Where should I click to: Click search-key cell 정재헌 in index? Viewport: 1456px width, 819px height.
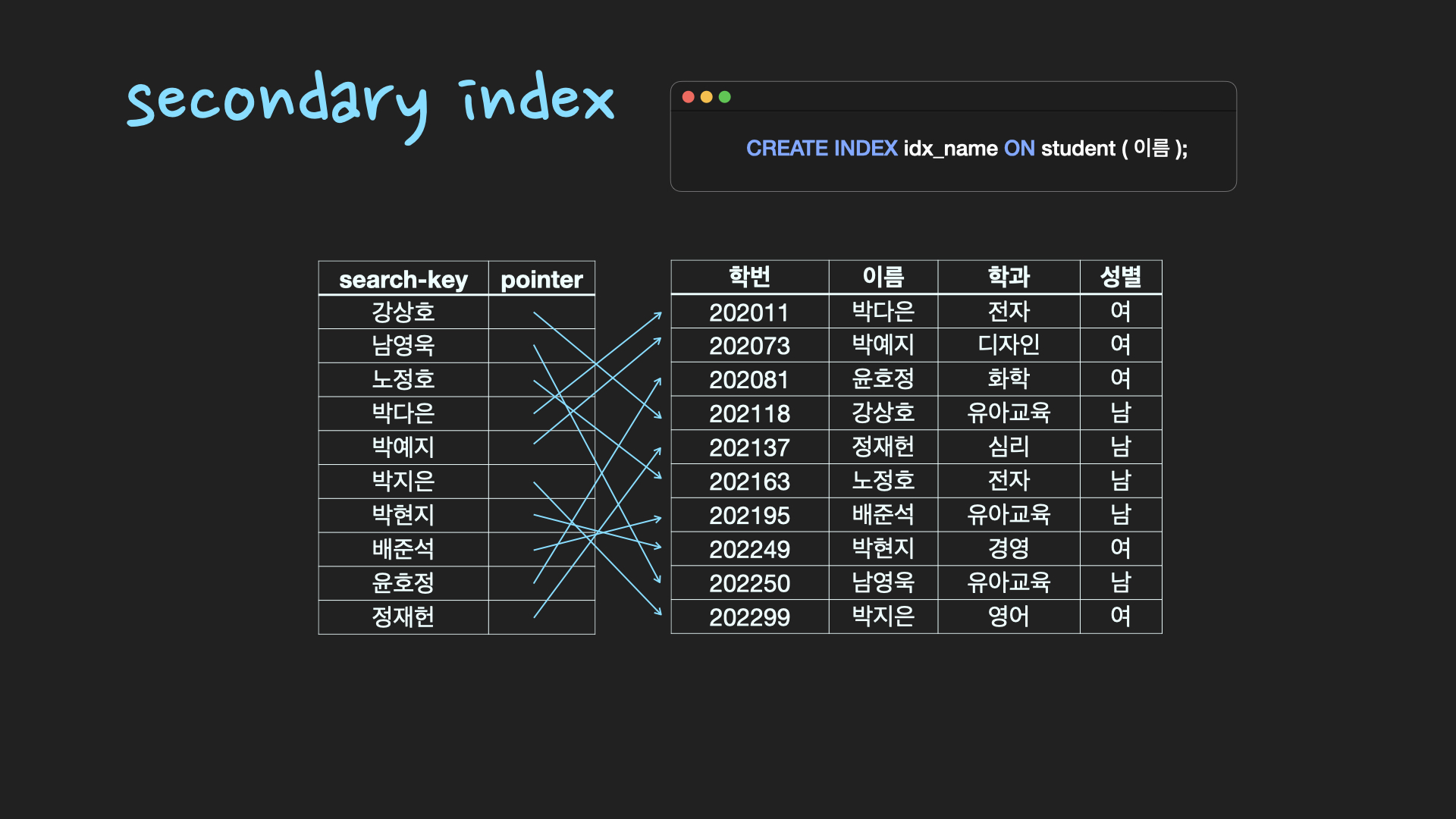coord(403,617)
